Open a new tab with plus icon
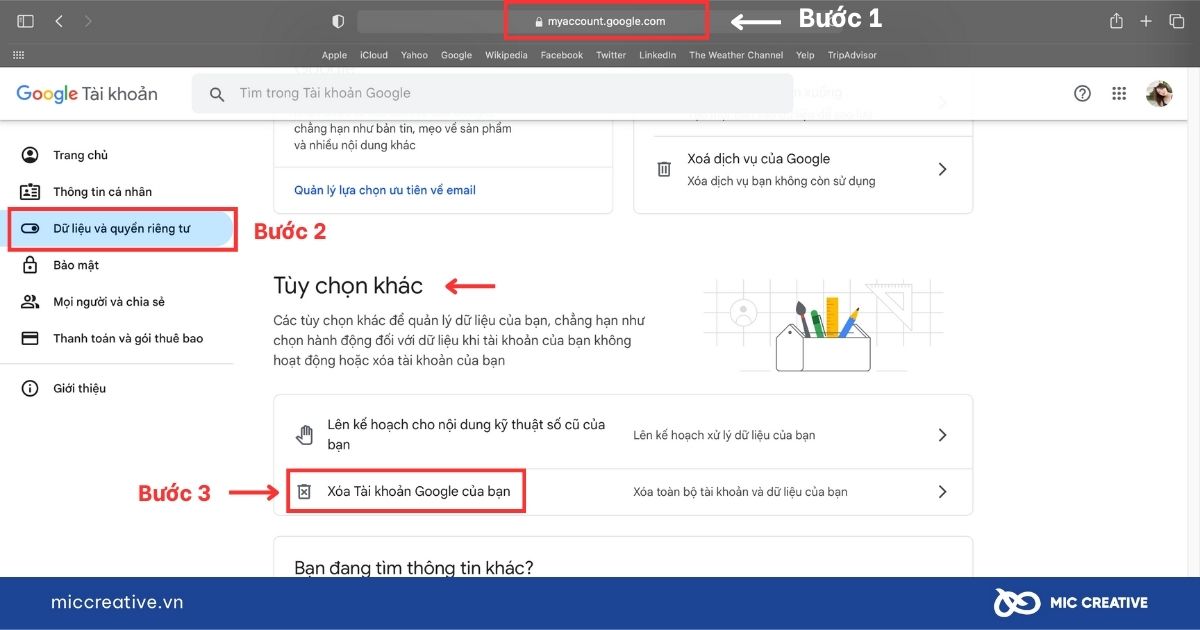1200x630 pixels. click(x=1147, y=21)
